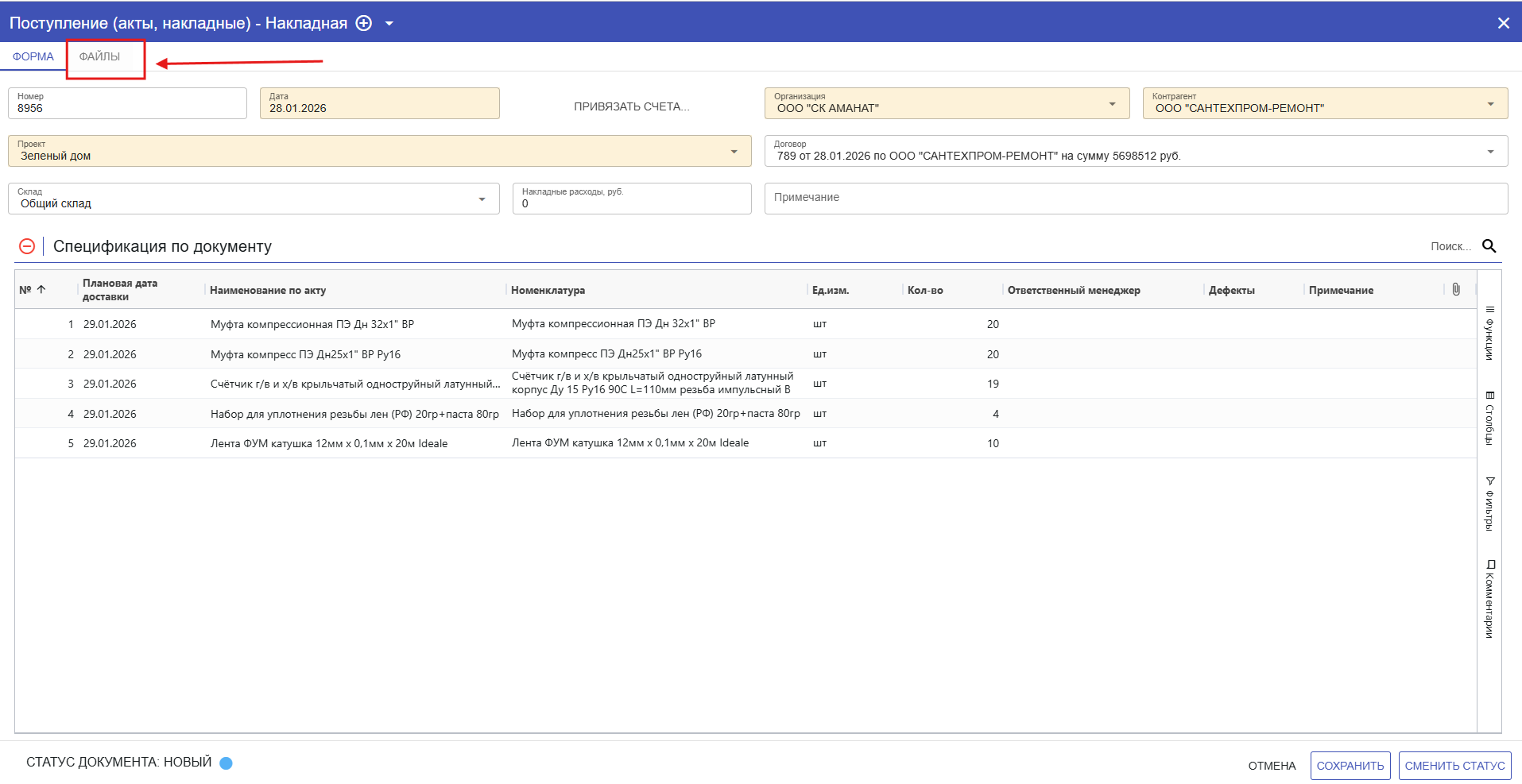Expand the Проект dropdown

tap(734, 152)
